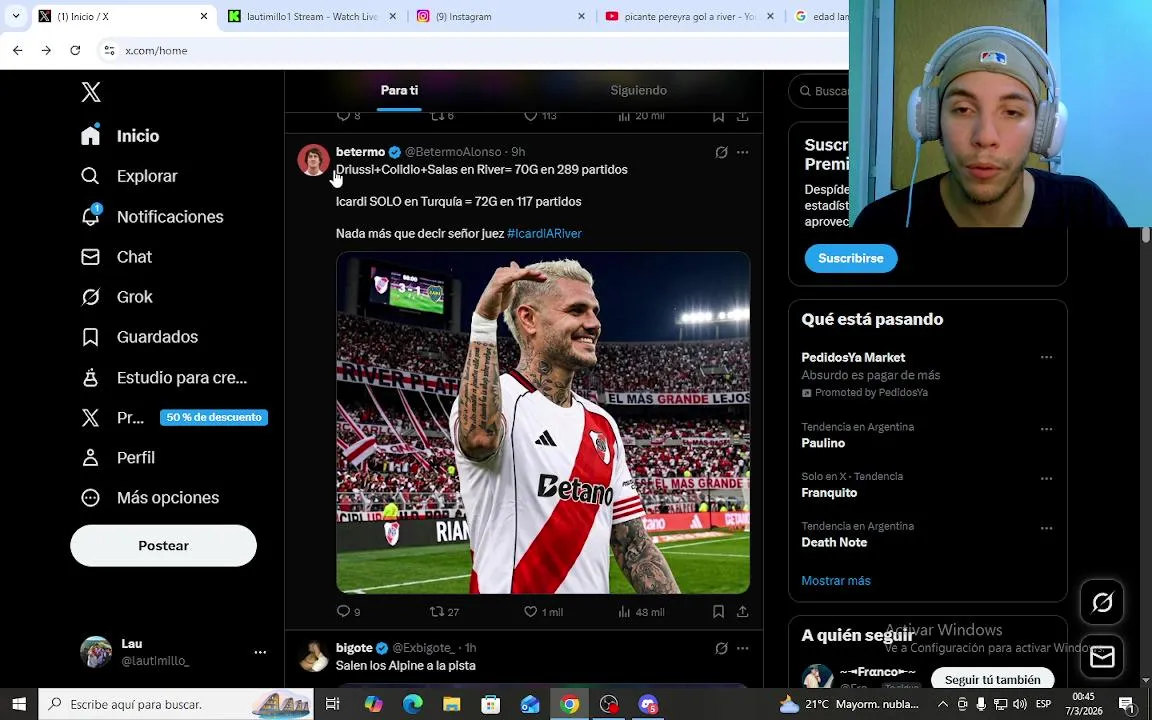This screenshot has height=720, width=1152.
Task: Open @BetermoAlonso handle link
Action: click(453, 152)
